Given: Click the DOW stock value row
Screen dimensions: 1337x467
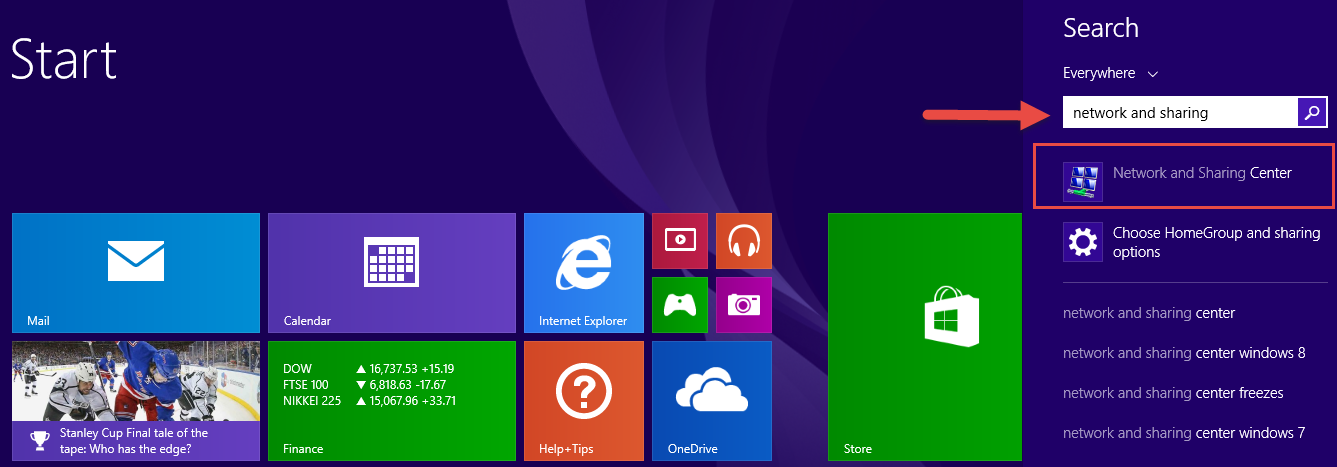Looking at the screenshot, I should click(x=369, y=368).
